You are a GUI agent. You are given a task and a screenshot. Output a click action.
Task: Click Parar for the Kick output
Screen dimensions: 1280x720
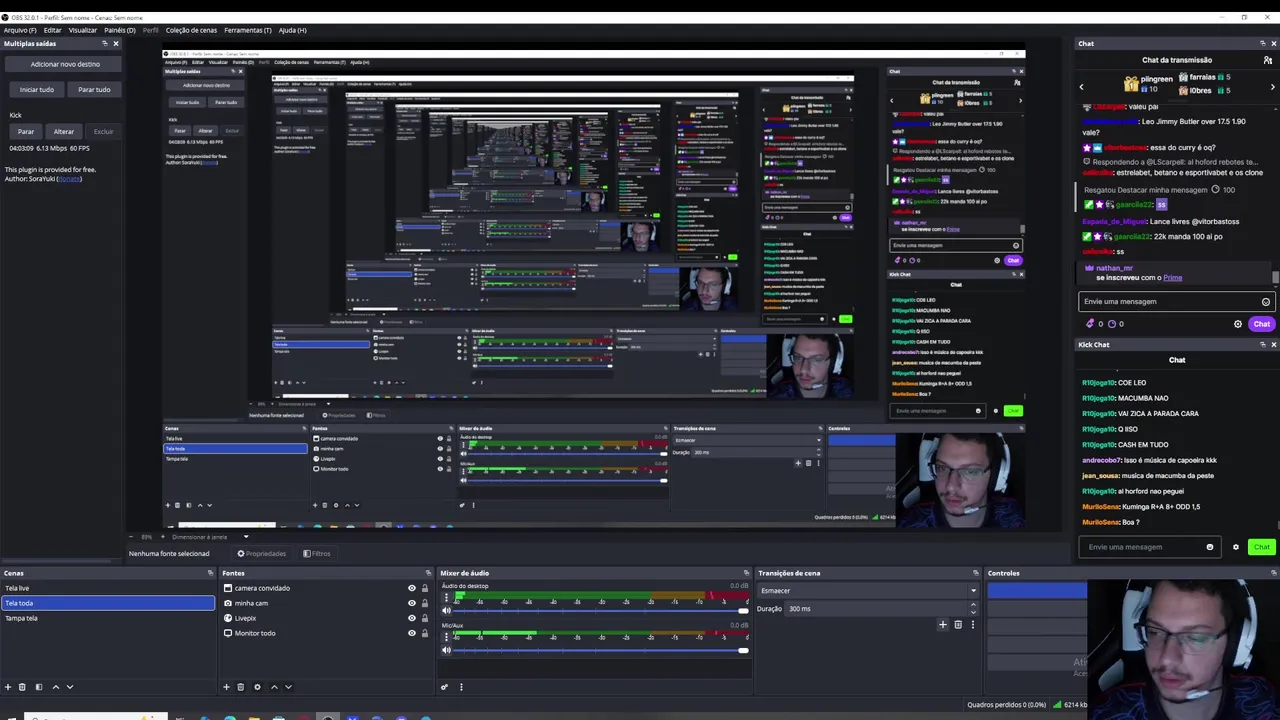[26, 131]
